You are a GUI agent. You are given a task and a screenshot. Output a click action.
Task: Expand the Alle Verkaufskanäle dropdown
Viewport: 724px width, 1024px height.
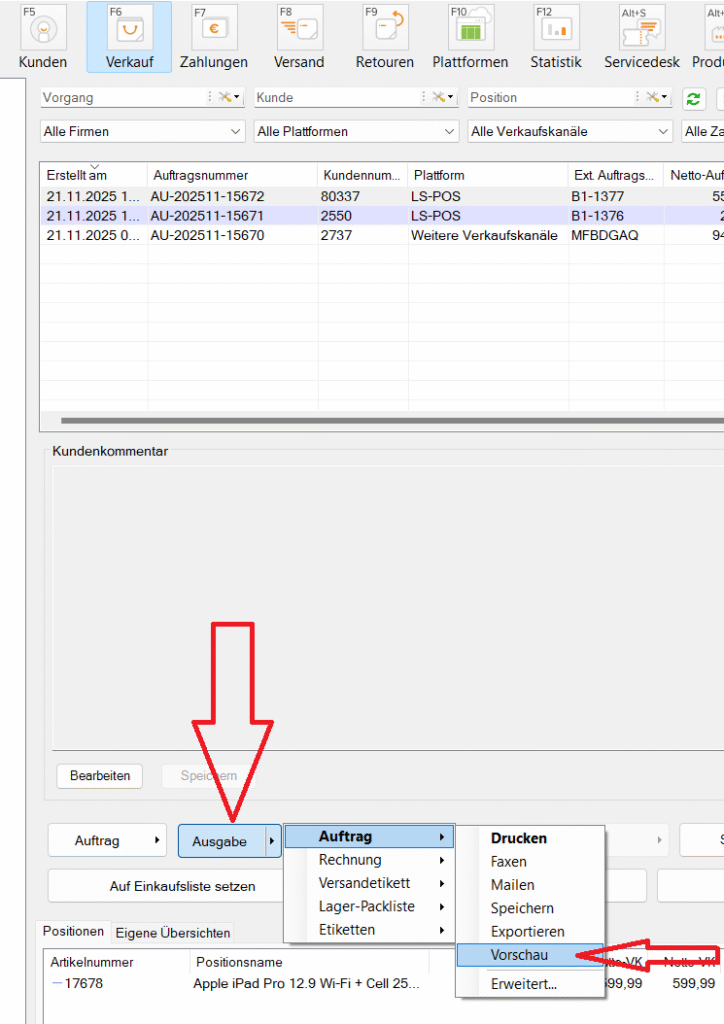pos(570,131)
